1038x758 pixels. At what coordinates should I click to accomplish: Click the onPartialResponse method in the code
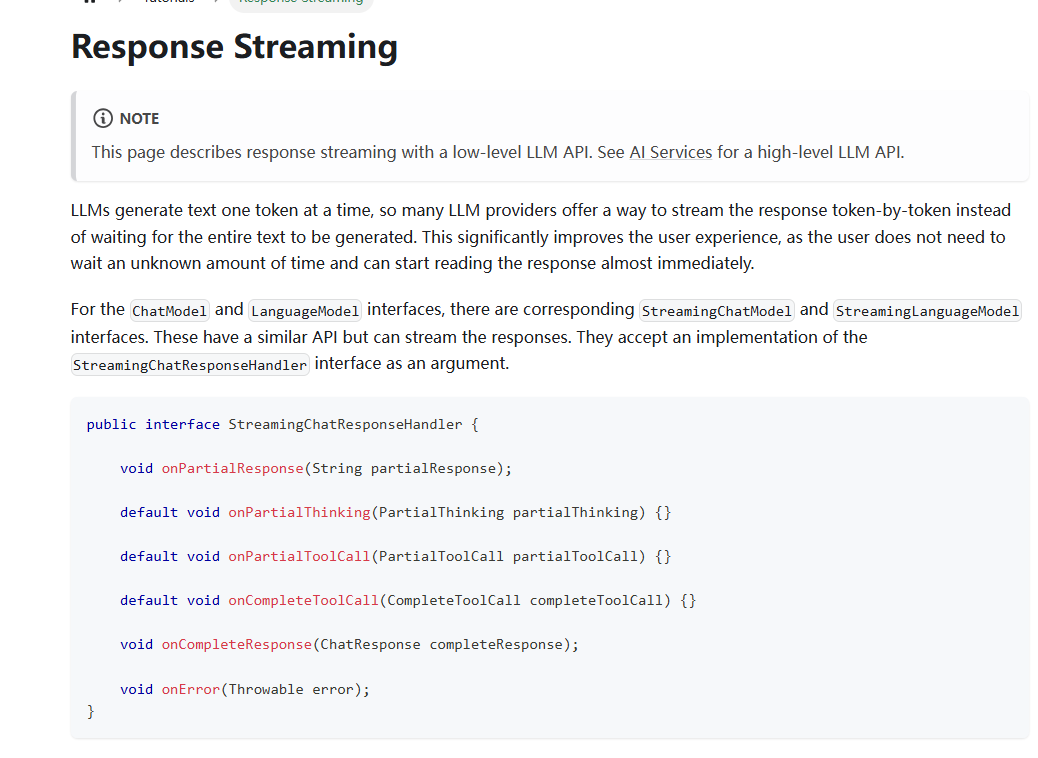(x=232, y=468)
